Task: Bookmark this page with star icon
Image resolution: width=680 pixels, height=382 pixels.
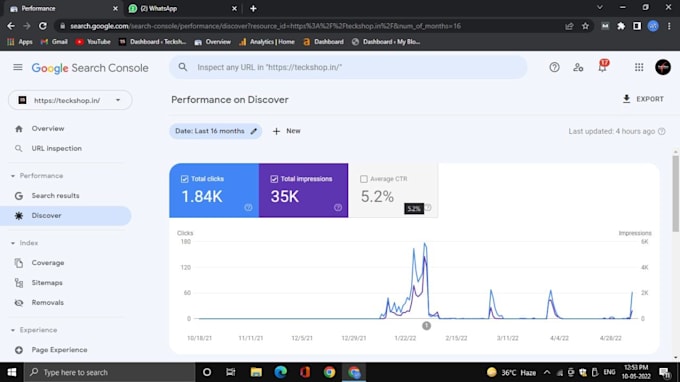Action: click(585, 26)
